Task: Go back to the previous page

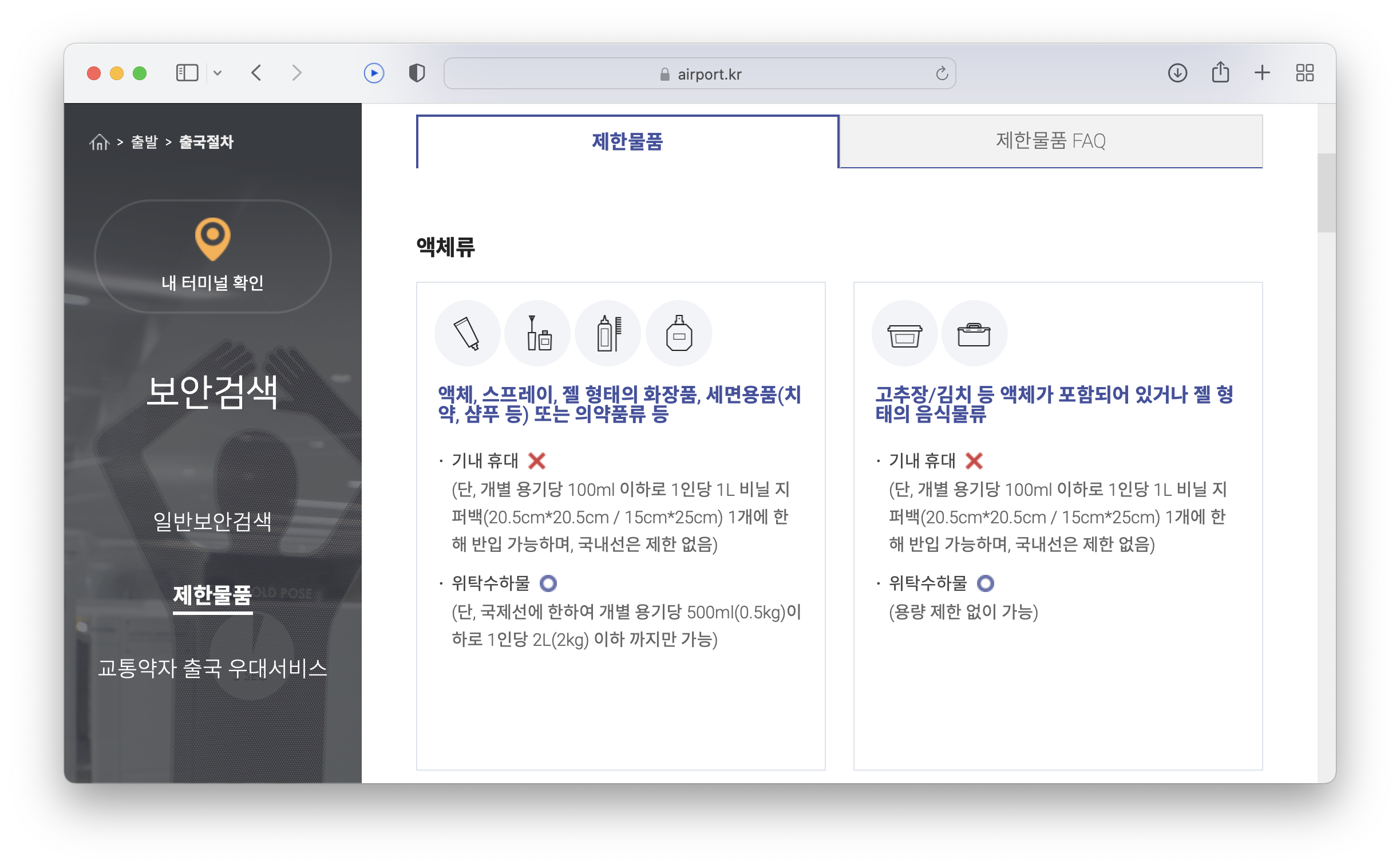Action: click(x=256, y=73)
